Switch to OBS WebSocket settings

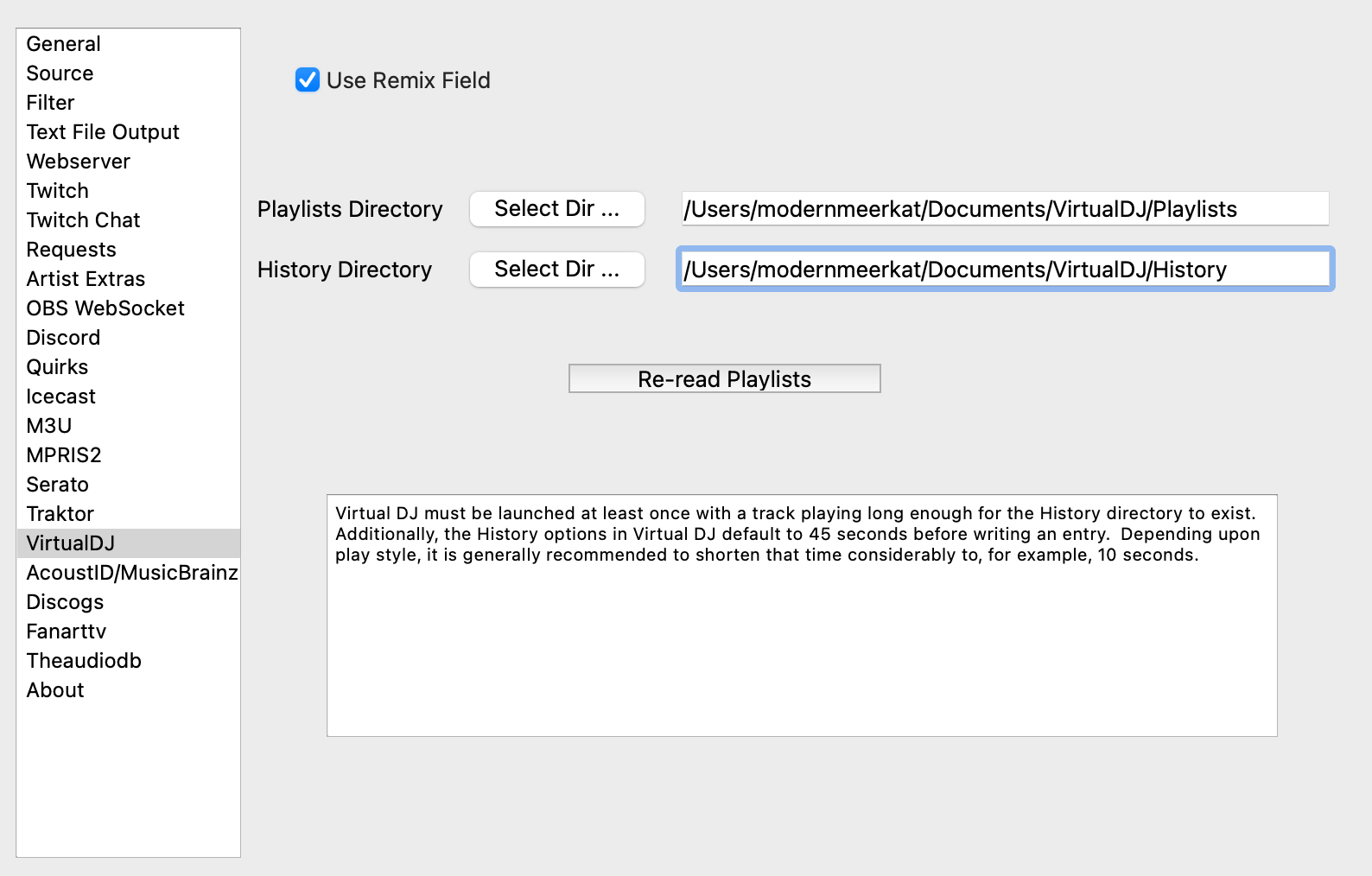pyautogui.click(x=105, y=308)
